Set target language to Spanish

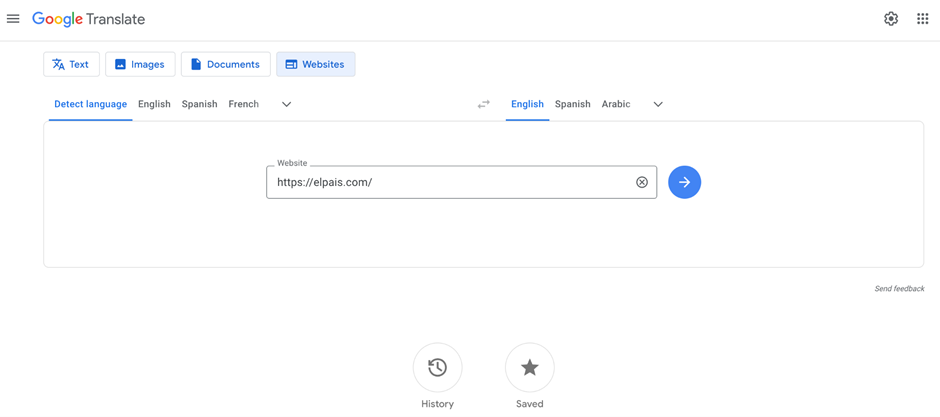(573, 104)
